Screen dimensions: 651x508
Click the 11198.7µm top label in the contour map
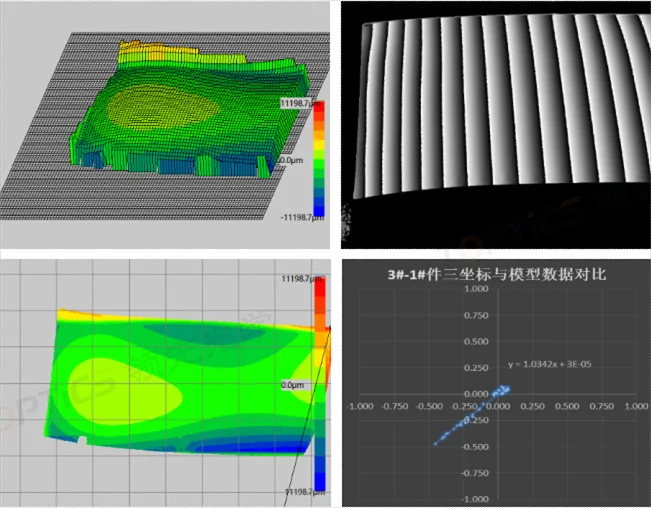tap(301, 279)
